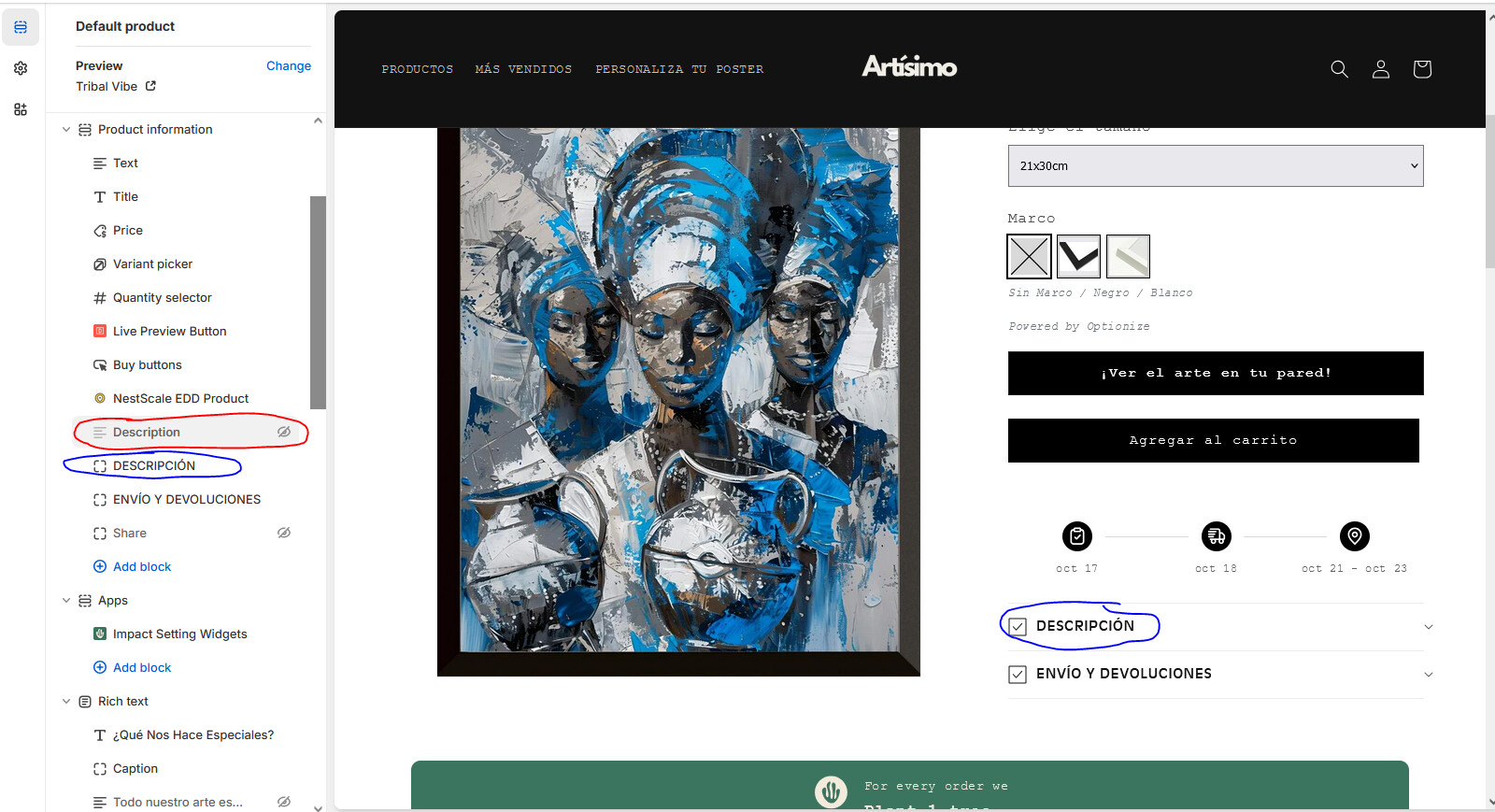Expand the ENVÍO Y DEVOLUCIONES accordion chevron
The width and height of the screenshot is (1495, 812).
coord(1428,675)
